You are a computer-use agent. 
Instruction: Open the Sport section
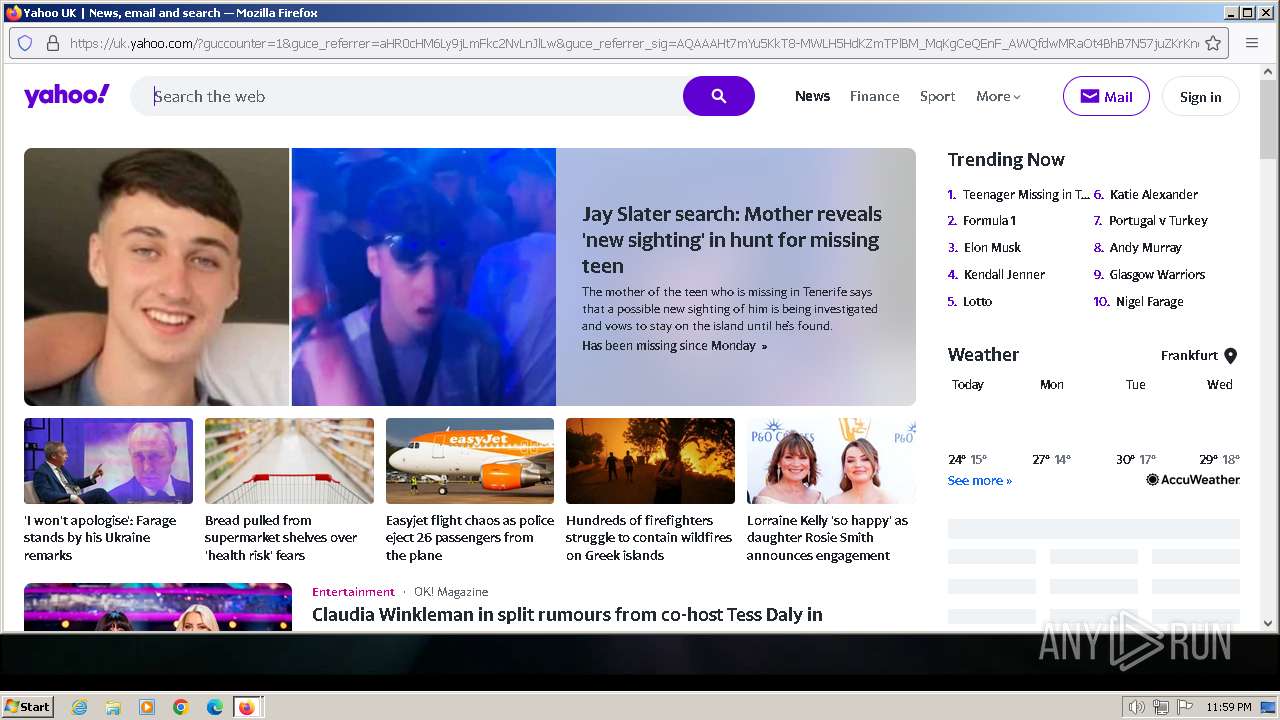937,96
